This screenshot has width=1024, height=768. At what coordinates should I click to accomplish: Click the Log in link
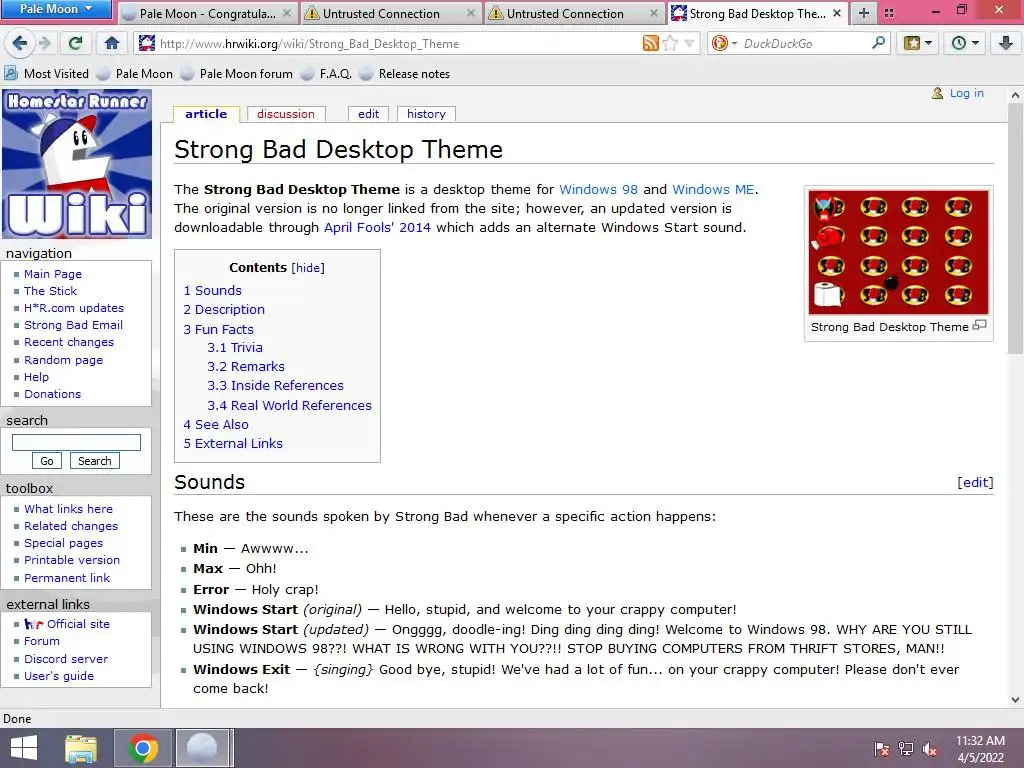[967, 93]
